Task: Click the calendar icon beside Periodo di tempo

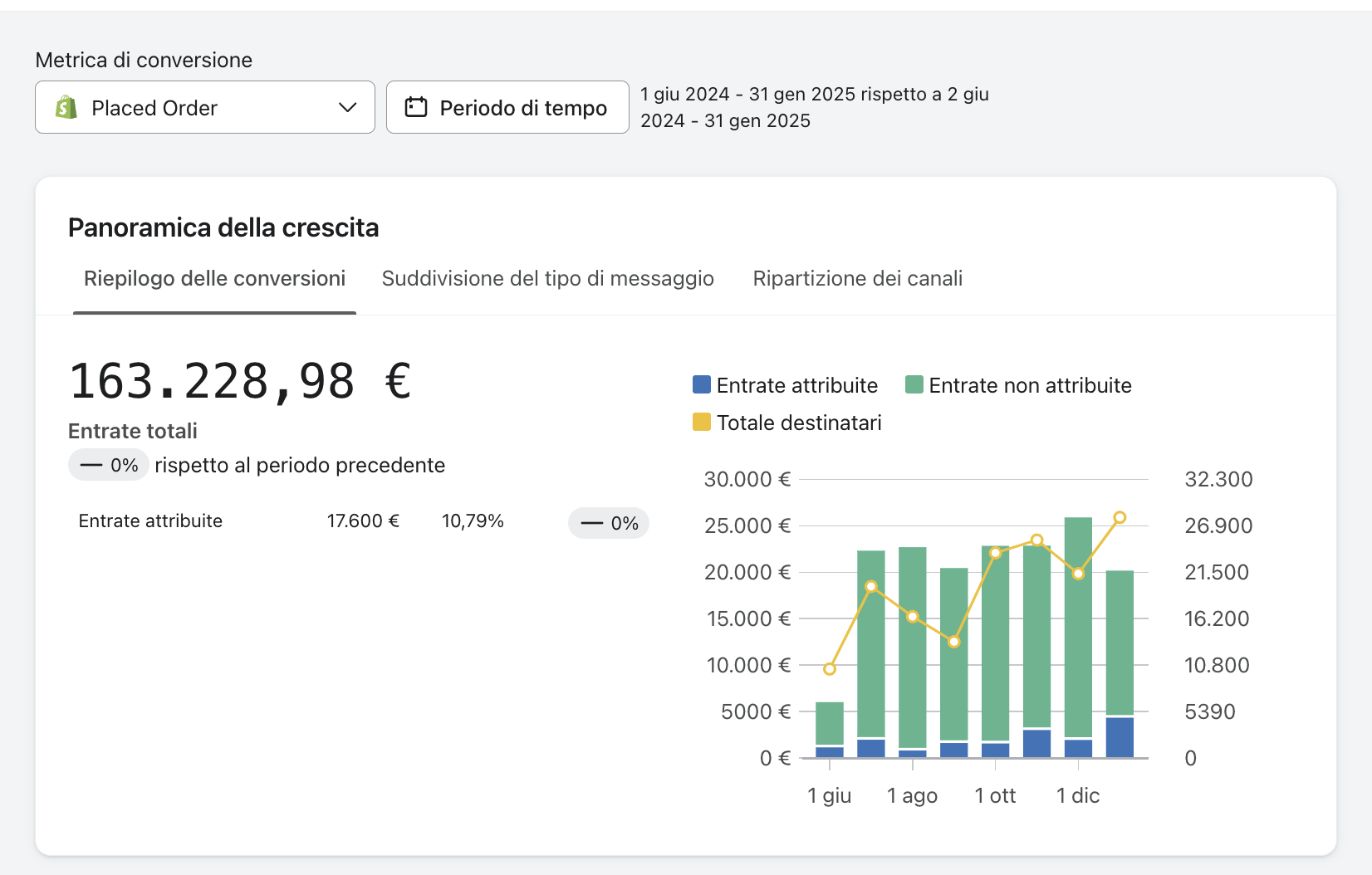Action: pyautogui.click(x=415, y=108)
